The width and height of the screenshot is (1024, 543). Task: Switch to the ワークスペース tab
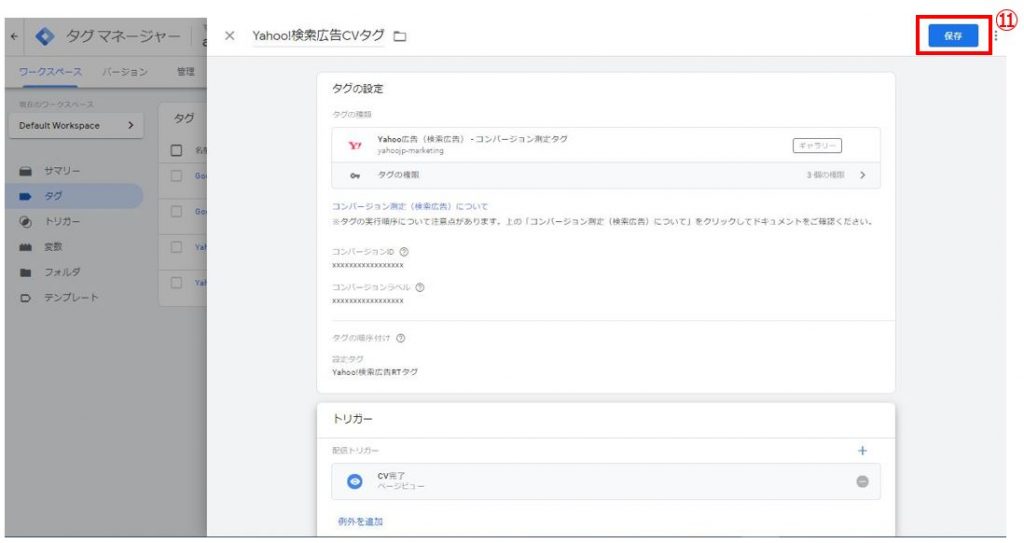click(50, 72)
